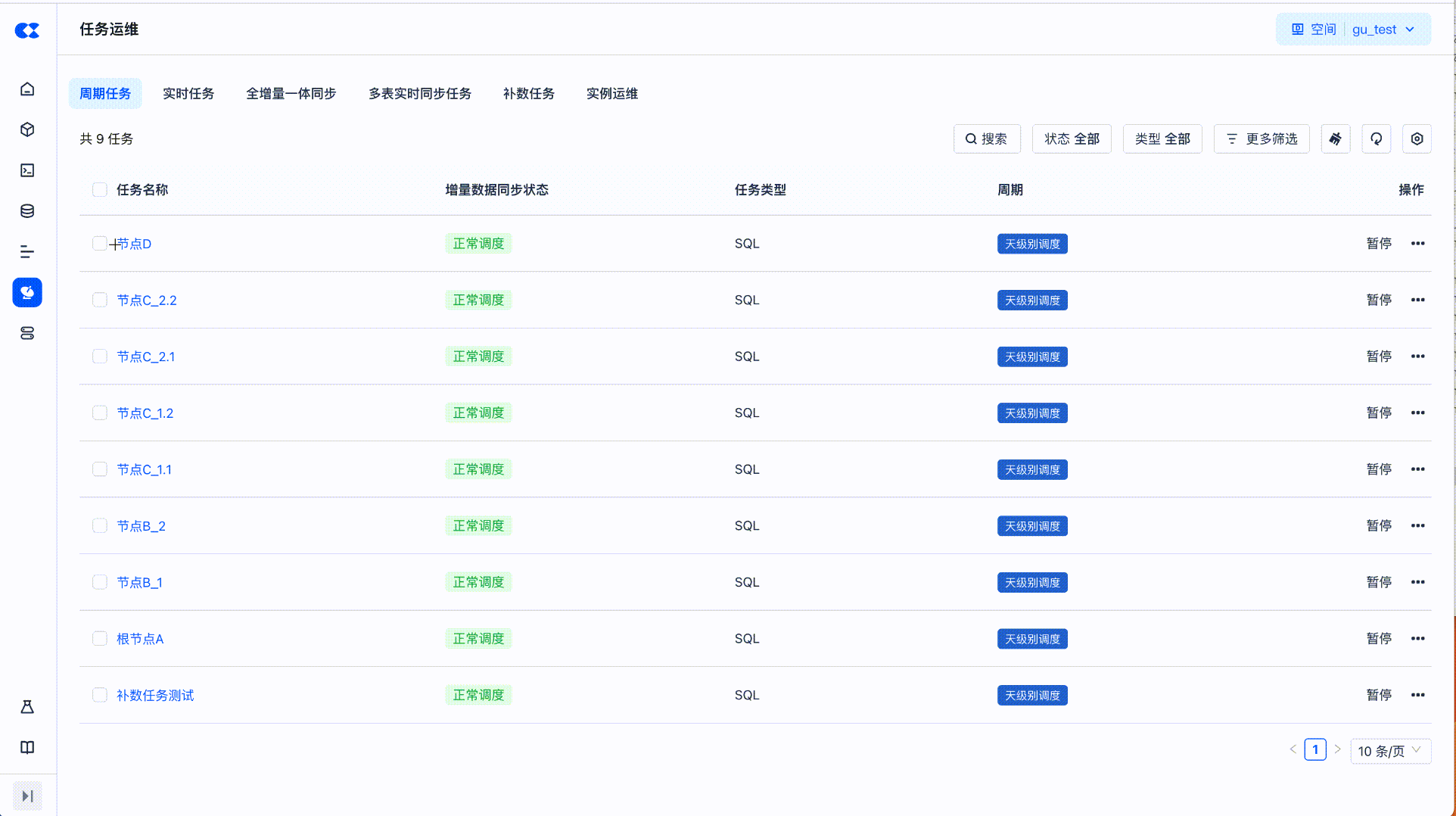Viewport: 1456px width, 816px height.
Task: Open the more actions menu for 节点D
Action: point(1417,244)
